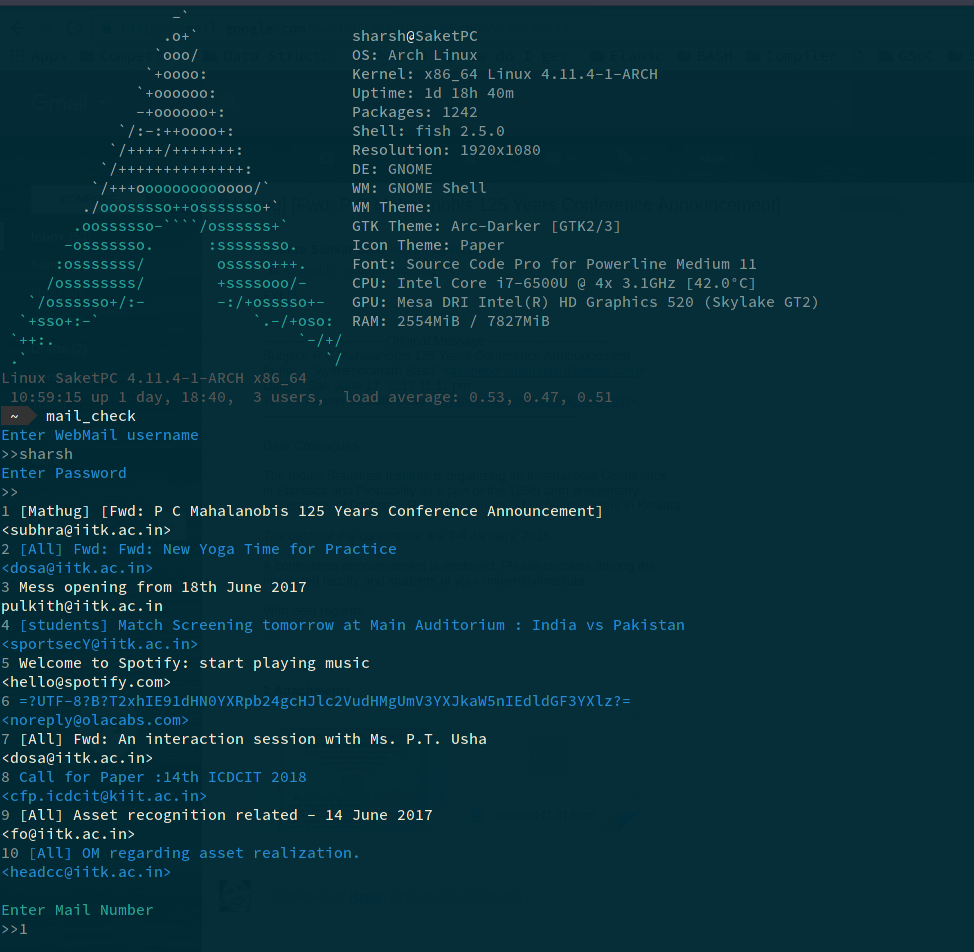The height and width of the screenshot is (952, 974).
Task: Click the '~' powerline prompt segment
Action: [17, 416]
